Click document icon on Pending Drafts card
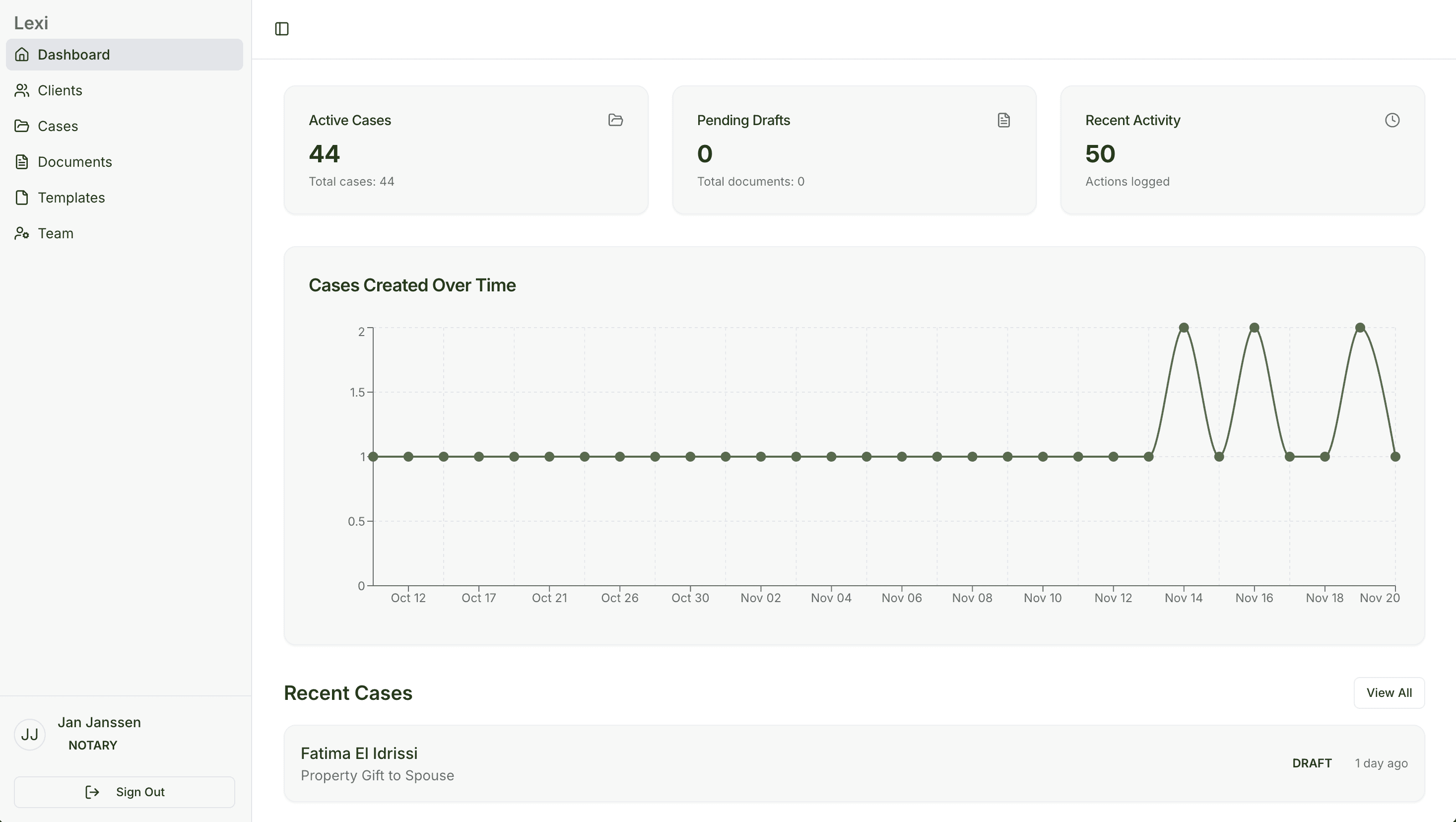Screen dimensions: 1456x822 pyautogui.click(x=1003, y=120)
